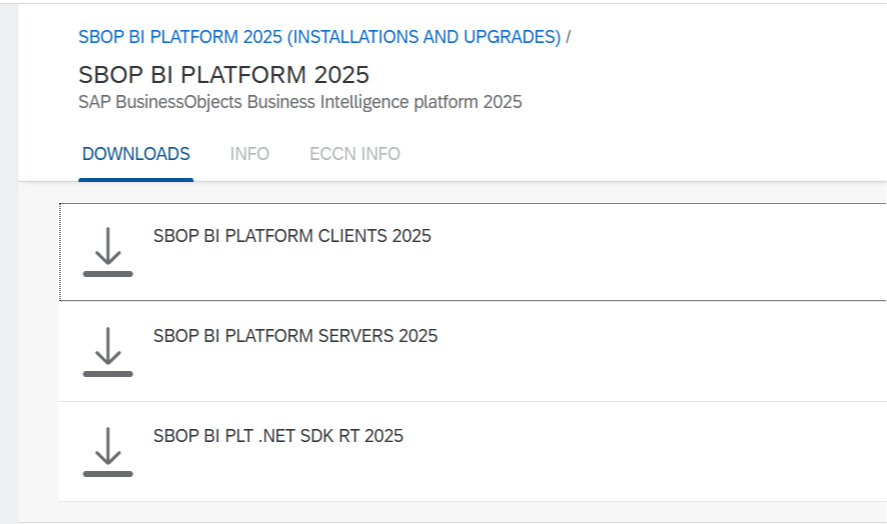Screen dimensions: 887x524
Task: Click the download icon for SBOP BI PLATFORM SERVERS 2025
Action: click(107, 352)
